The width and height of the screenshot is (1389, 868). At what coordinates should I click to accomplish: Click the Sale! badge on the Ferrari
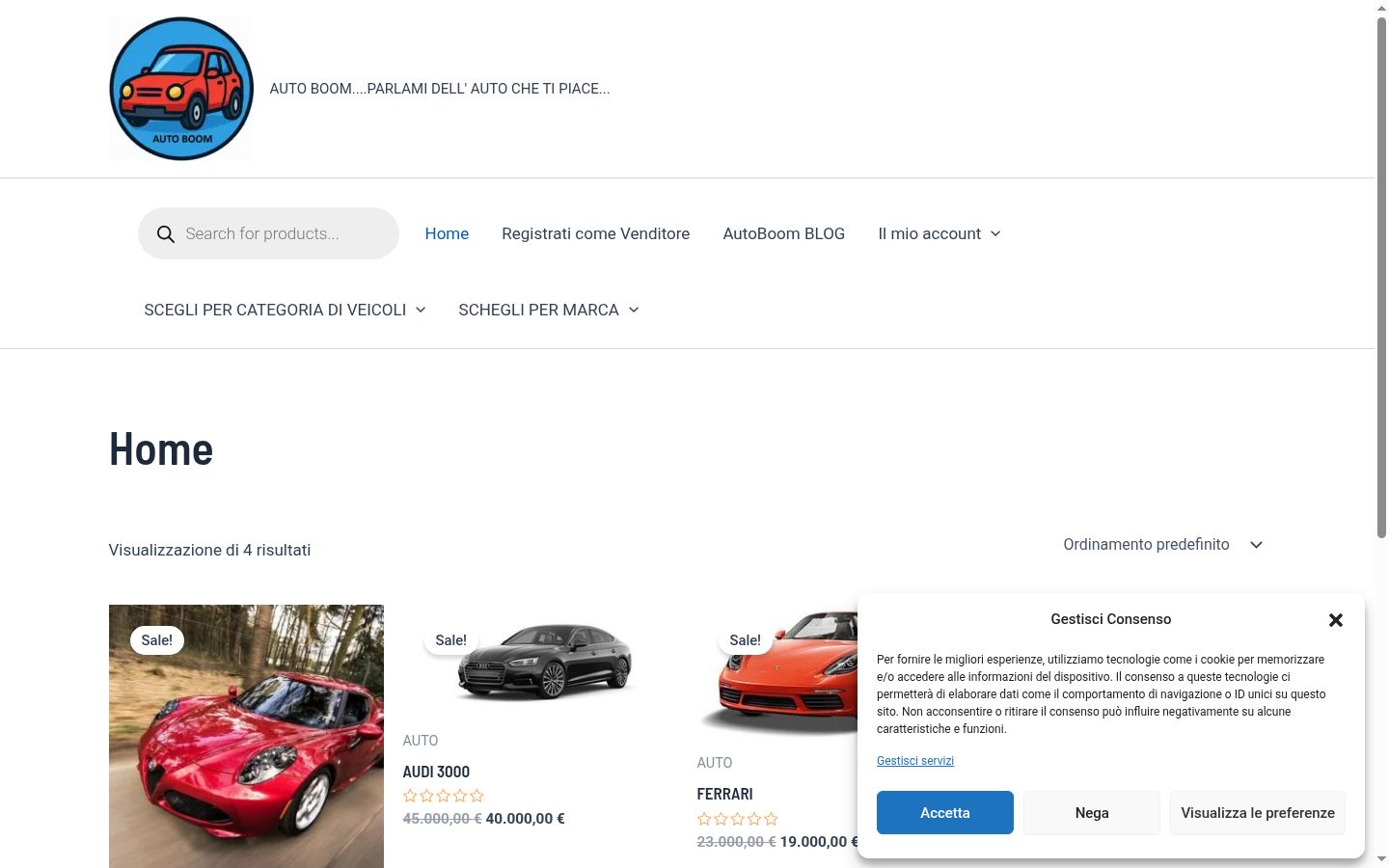pos(745,640)
